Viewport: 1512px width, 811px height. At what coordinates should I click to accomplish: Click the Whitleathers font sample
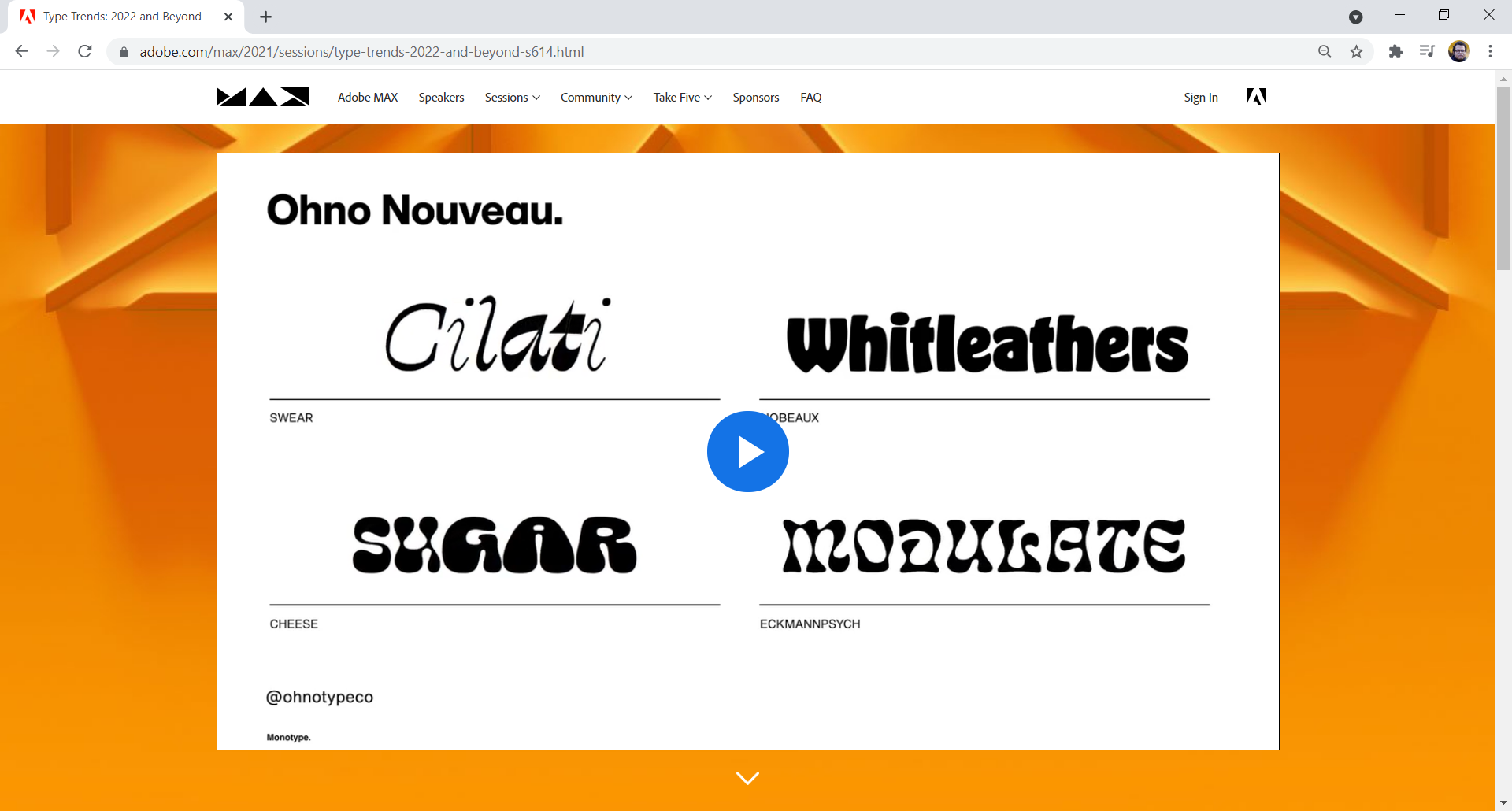(x=987, y=343)
